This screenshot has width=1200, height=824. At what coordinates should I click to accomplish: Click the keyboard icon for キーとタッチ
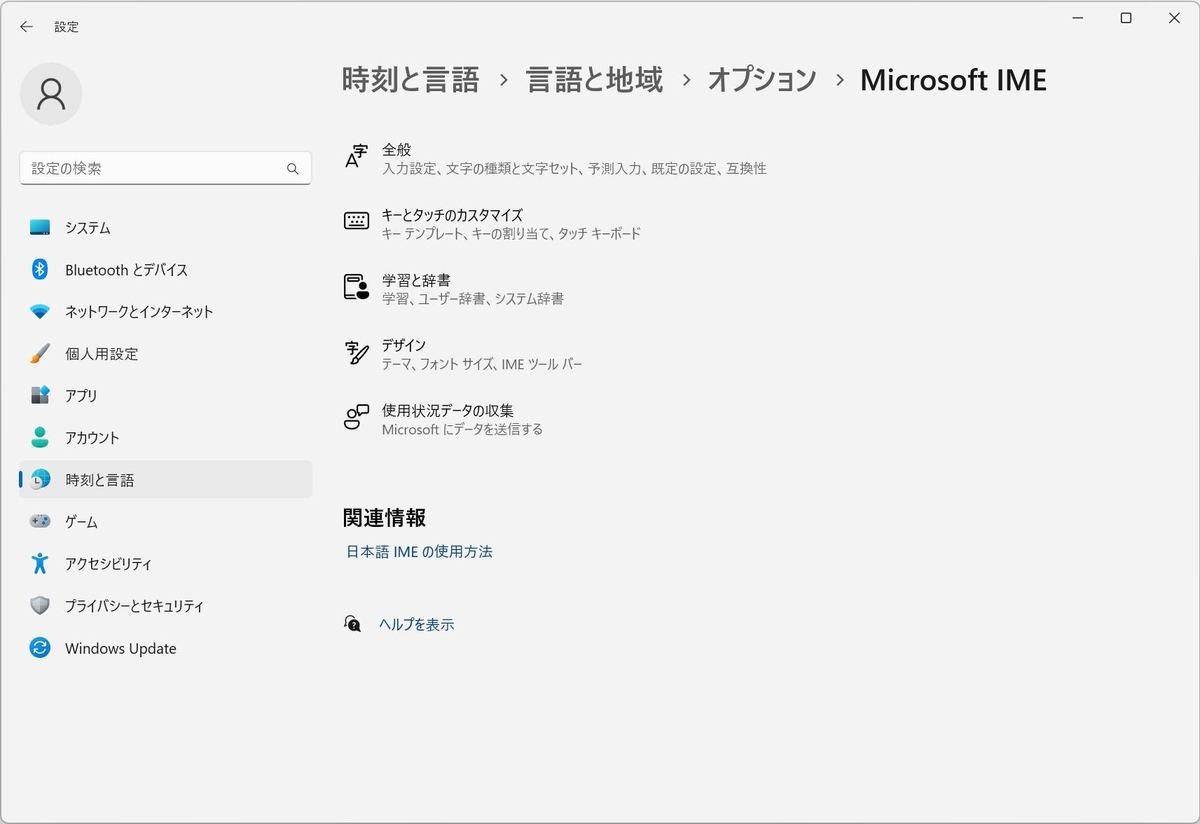pos(356,222)
